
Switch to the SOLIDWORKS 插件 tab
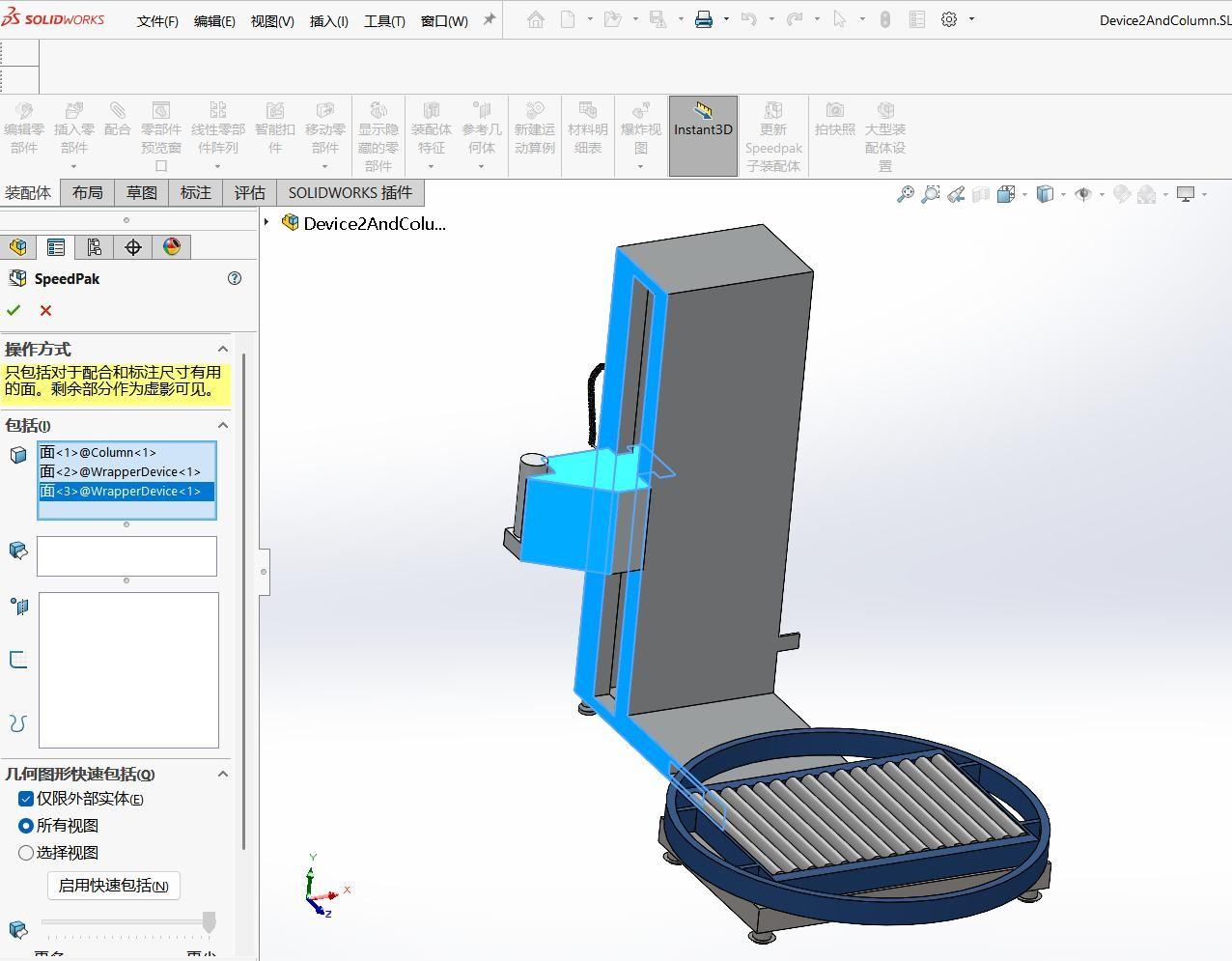tap(350, 192)
